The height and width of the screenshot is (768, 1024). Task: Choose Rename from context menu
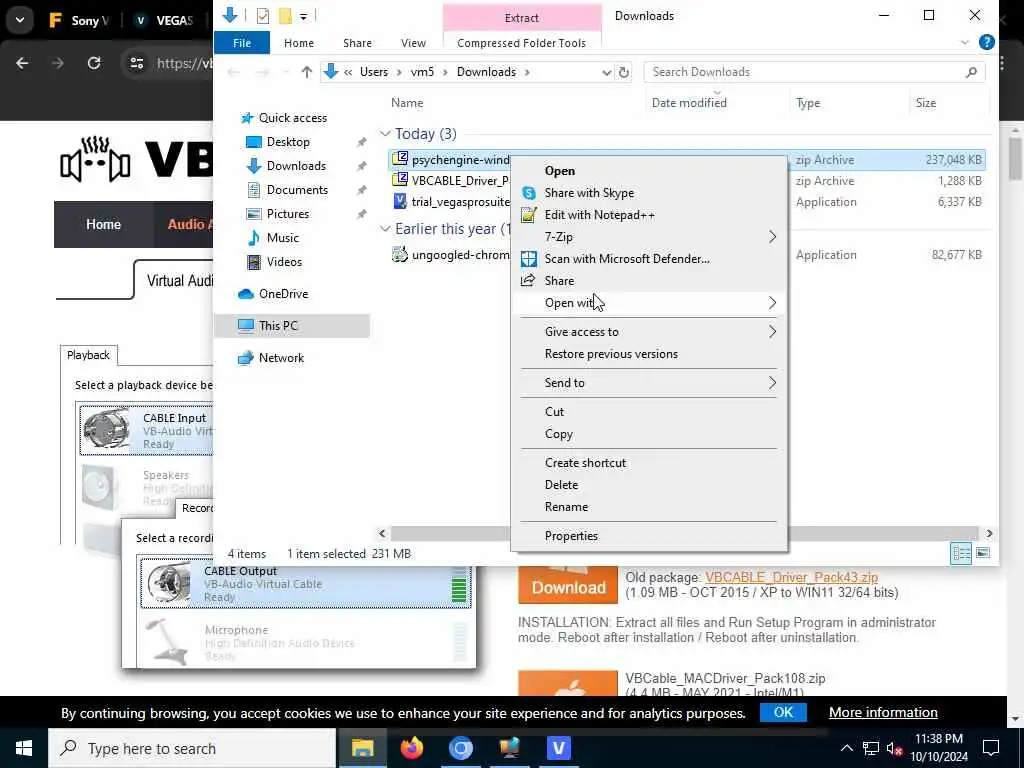[566, 507]
